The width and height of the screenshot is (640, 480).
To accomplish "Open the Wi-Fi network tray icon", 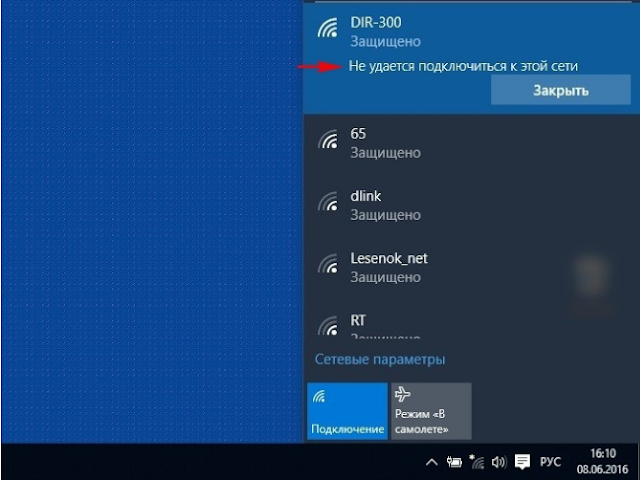I will 477,462.
